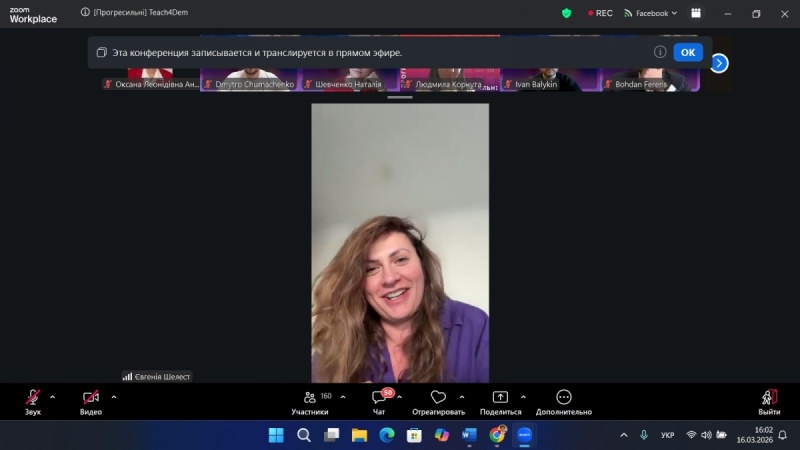Screen dimensions: 800x450
Task: Open the Facebook live stream dropdown
Action: click(x=650, y=13)
